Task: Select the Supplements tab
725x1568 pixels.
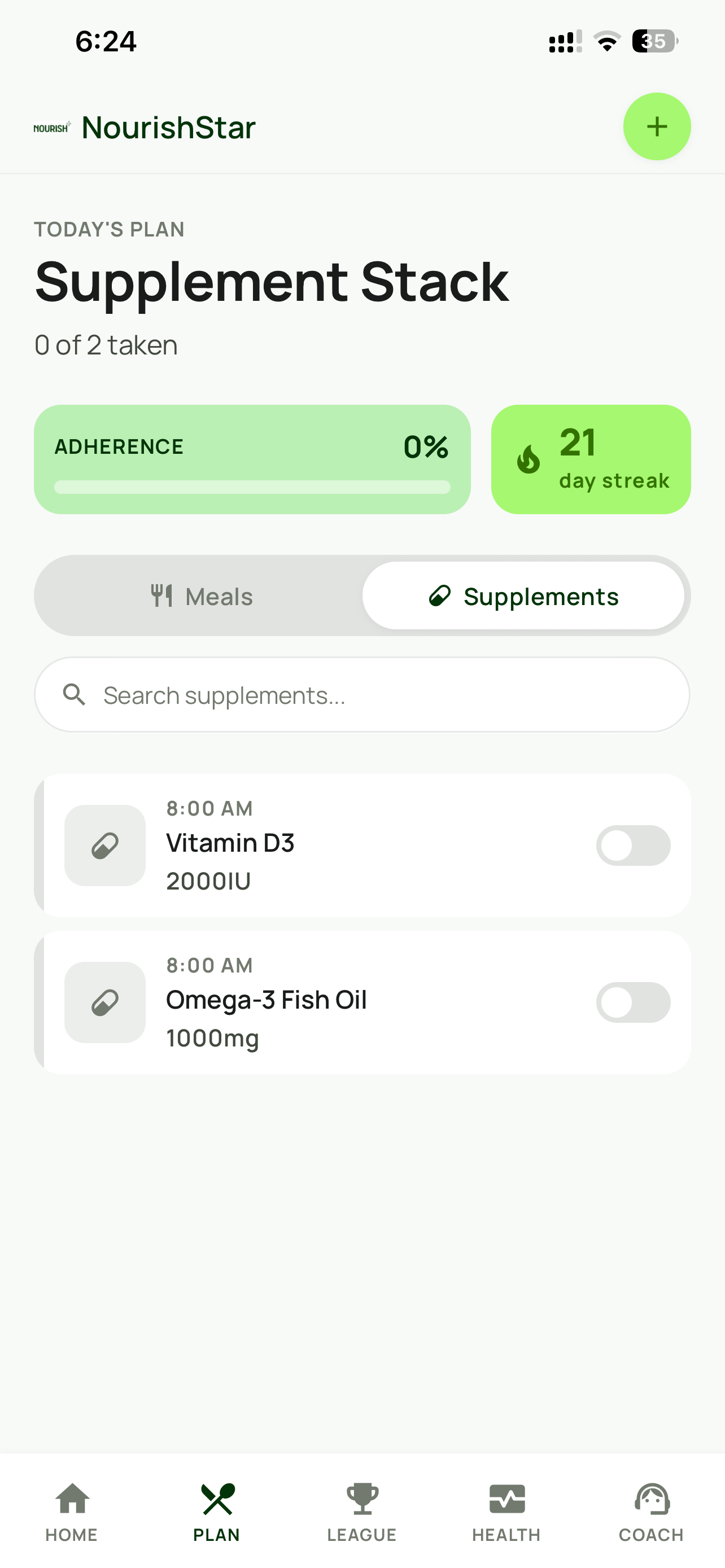Action: pyautogui.click(x=523, y=596)
